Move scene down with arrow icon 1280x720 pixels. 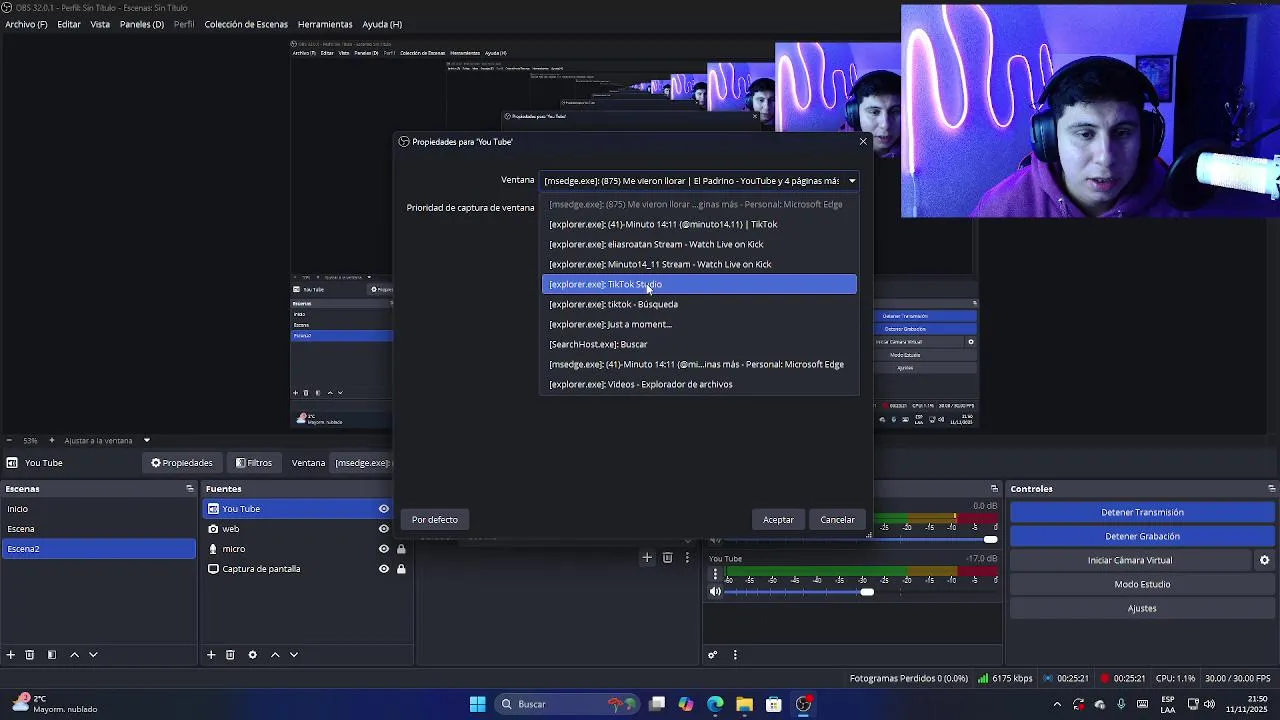pos(93,655)
